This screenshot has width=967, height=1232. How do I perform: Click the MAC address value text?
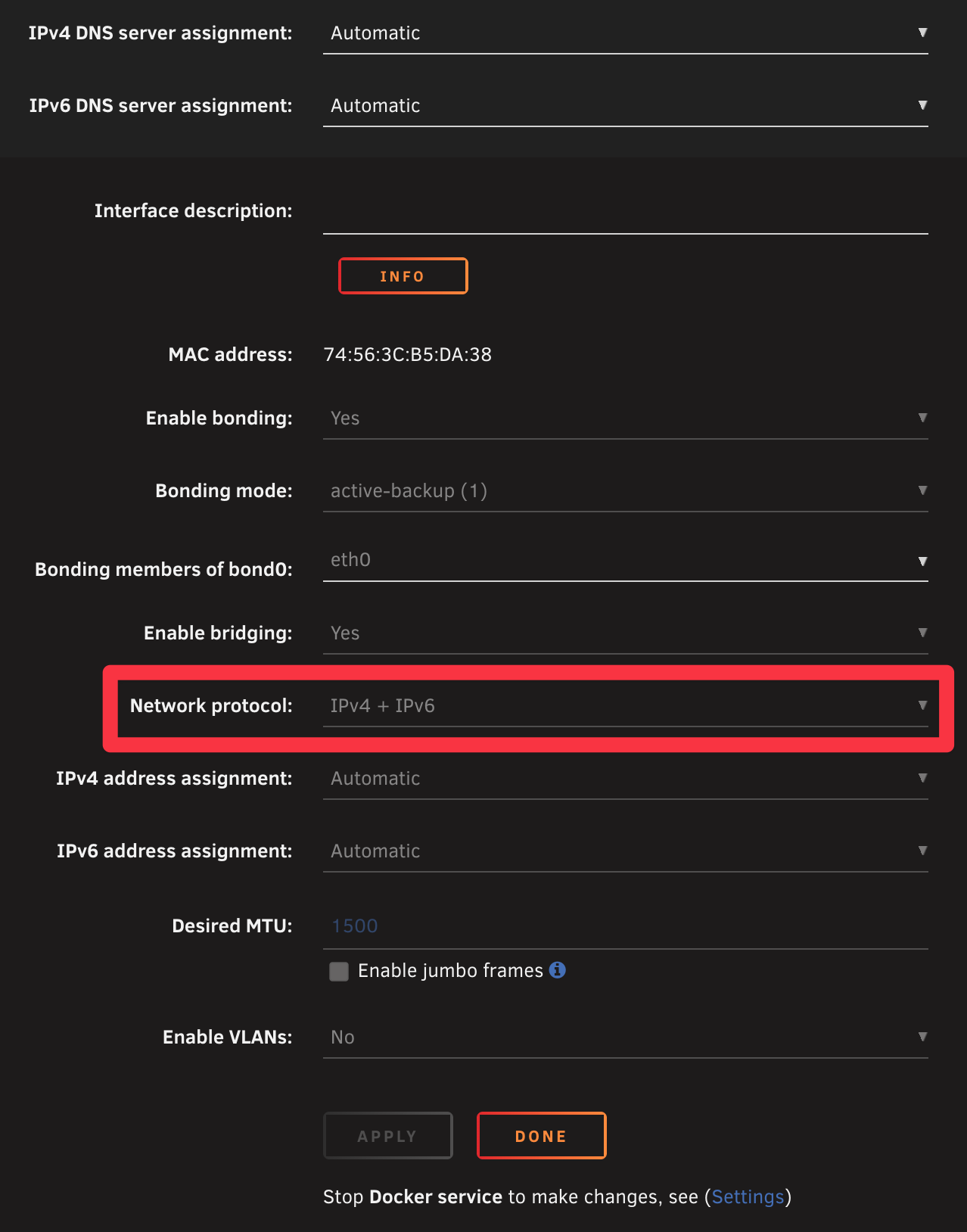[408, 355]
